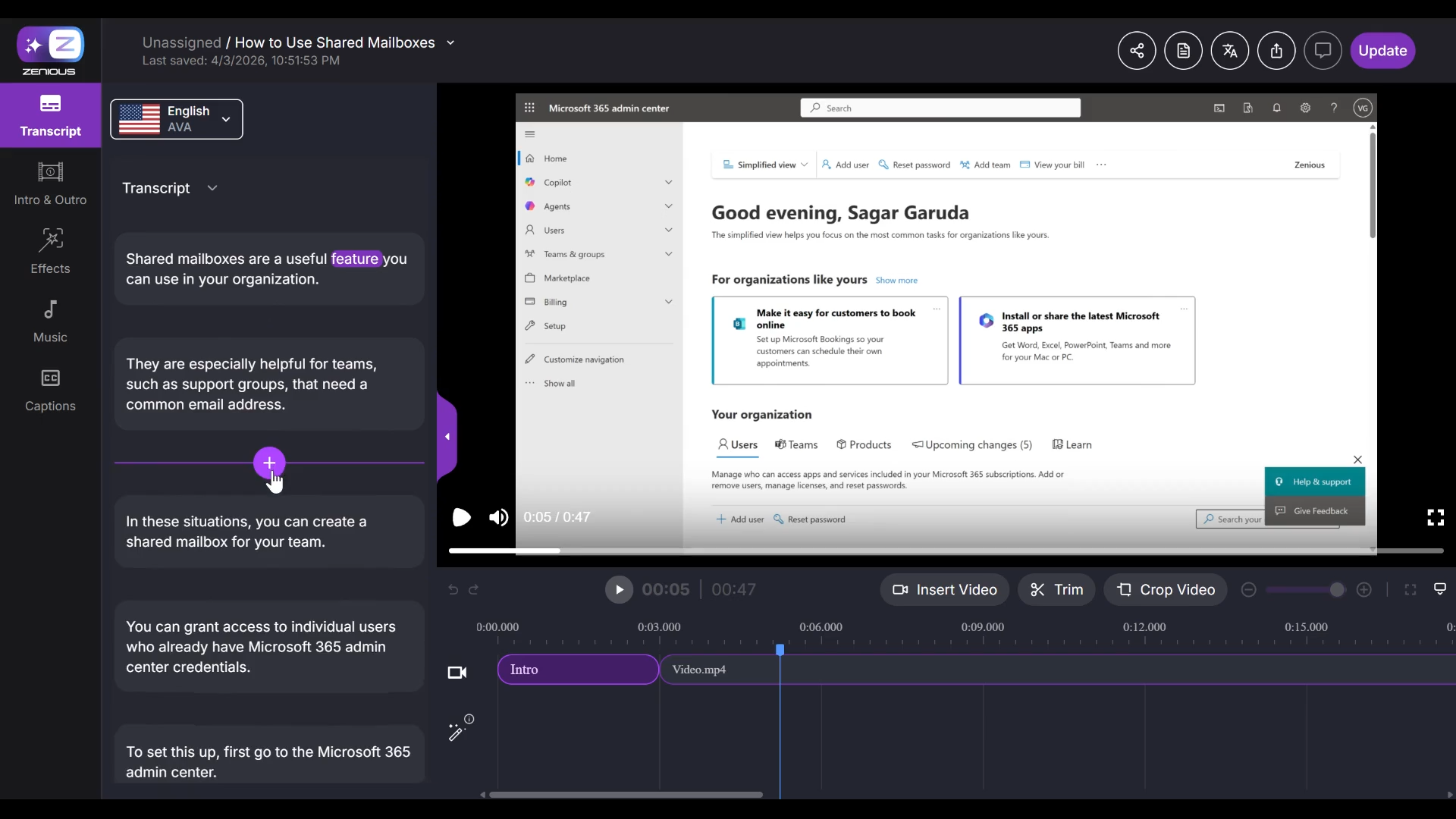
Task: Click the export upload icon
Action: [1276, 51]
